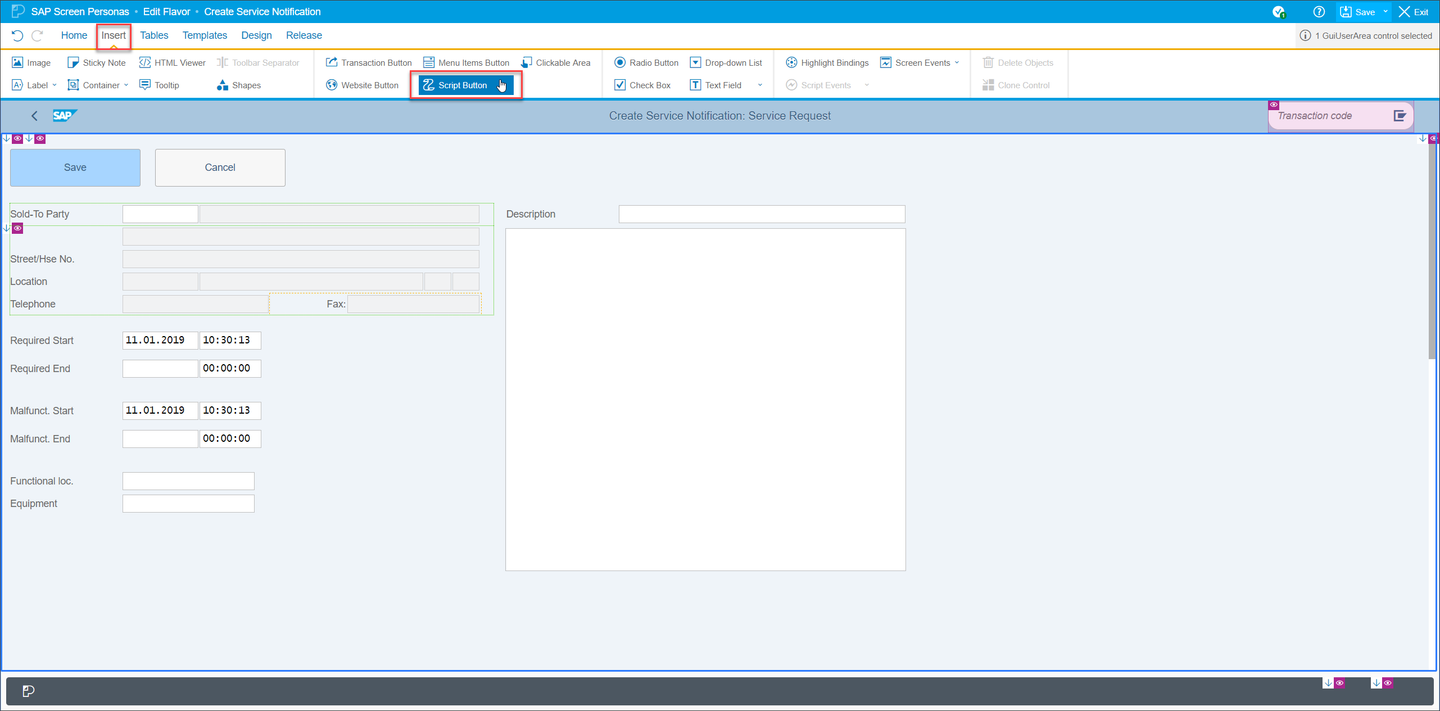Insert a Script Button
The image size is (1440, 711).
point(466,85)
